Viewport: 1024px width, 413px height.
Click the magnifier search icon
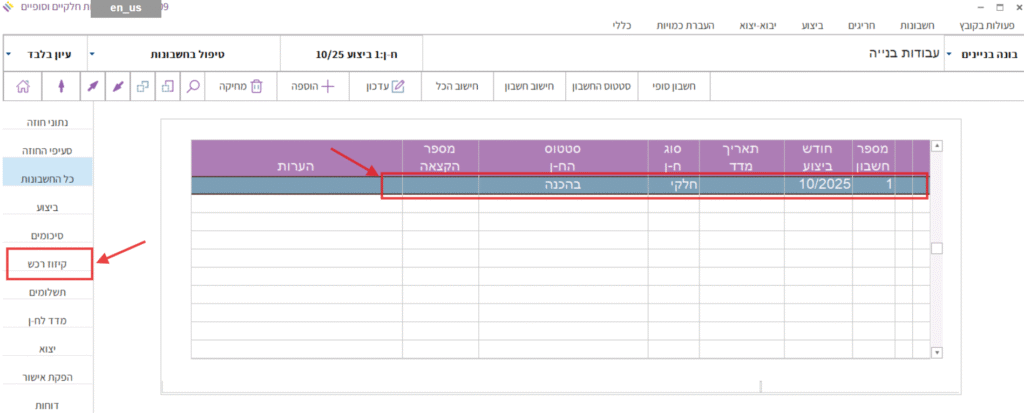click(x=194, y=87)
